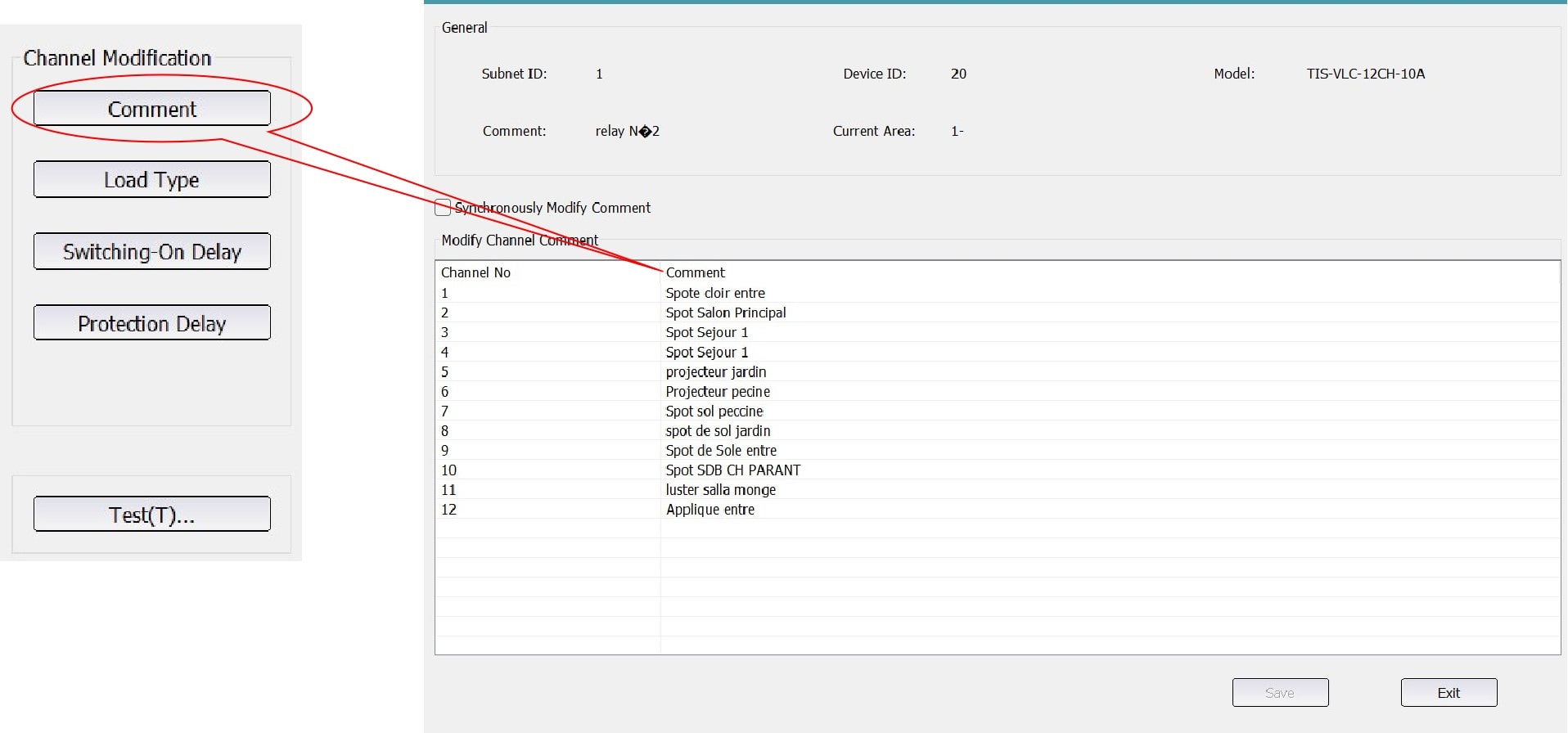This screenshot has width=1568, height=733.
Task: Select the Protection Delay button
Action: click(152, 322)
